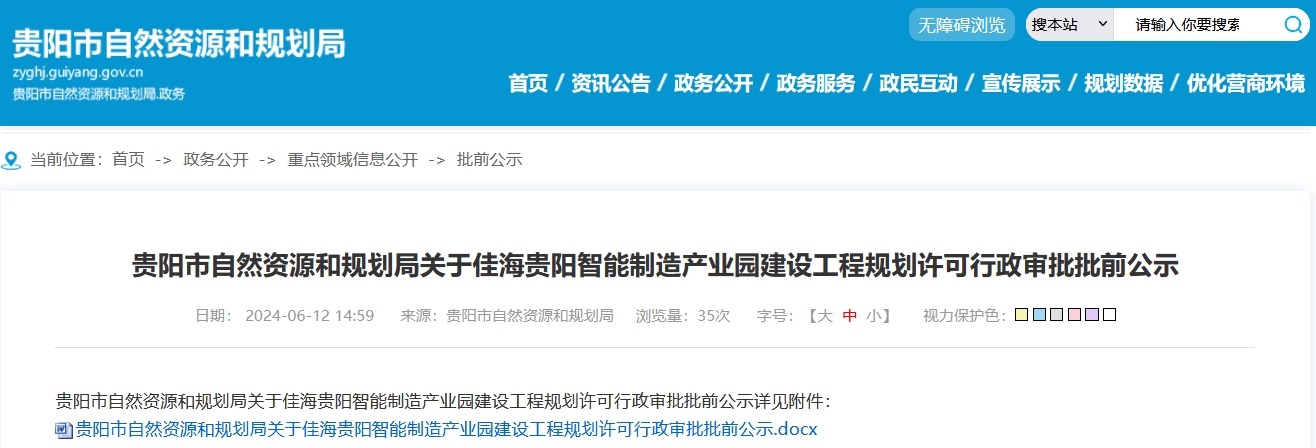Viewport: 1316px width, 448px height.
Task: Open the 首页 navigation menu
Action: 528,83
